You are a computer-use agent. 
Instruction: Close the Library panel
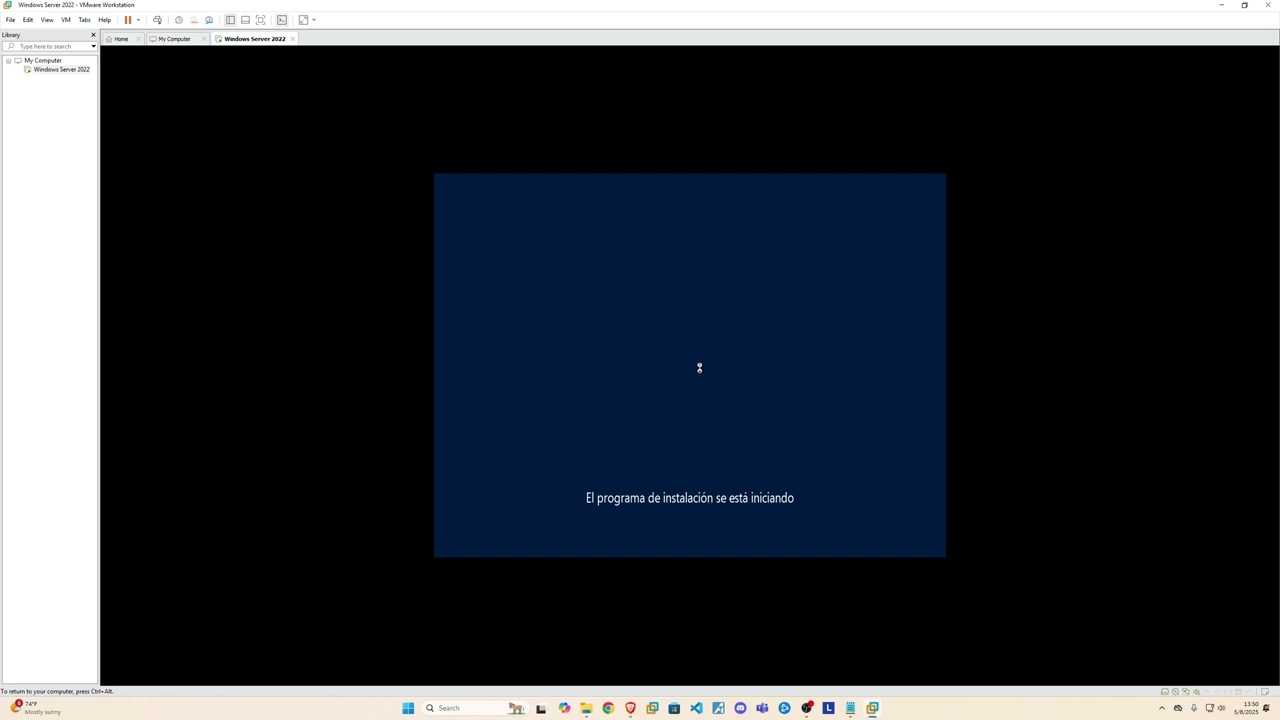click(x=93, y=35)
